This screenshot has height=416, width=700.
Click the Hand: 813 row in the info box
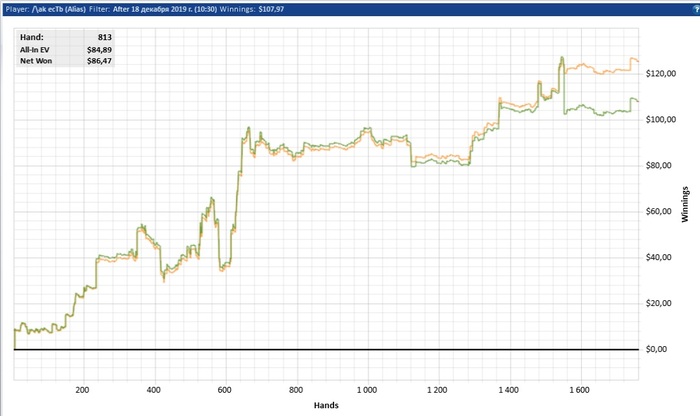66,37
